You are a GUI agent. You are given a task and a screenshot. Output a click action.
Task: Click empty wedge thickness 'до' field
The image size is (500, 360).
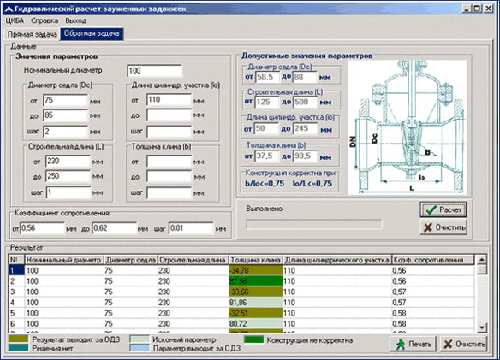[169, 177]
